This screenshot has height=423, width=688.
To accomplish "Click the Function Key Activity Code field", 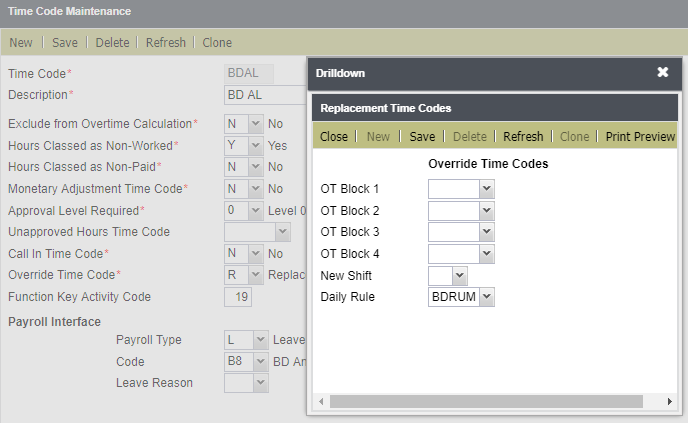I will click(238, 297).
